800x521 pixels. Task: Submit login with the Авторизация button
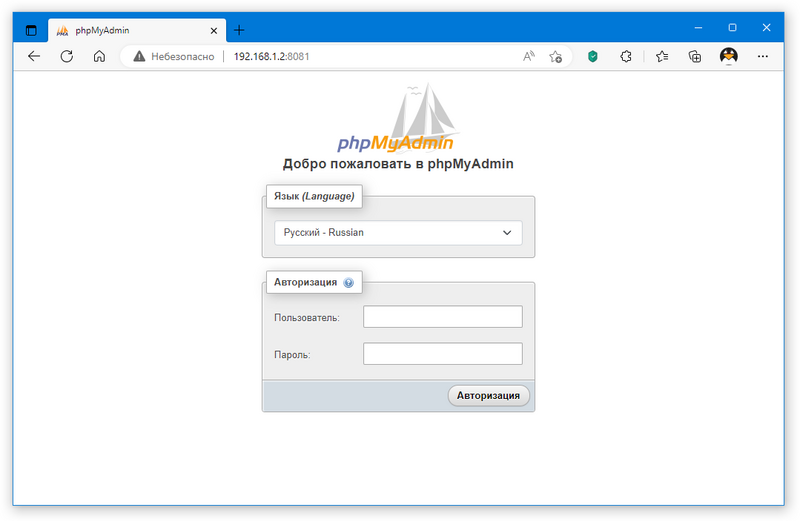click(488, 395)
